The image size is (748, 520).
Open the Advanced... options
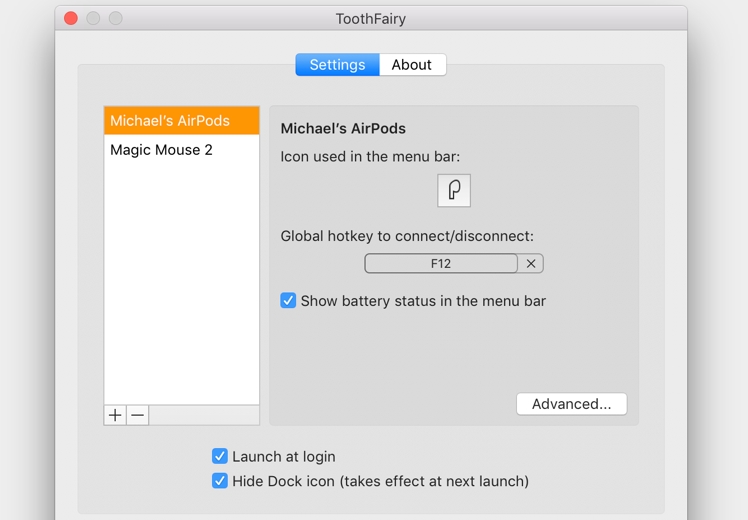571,404
